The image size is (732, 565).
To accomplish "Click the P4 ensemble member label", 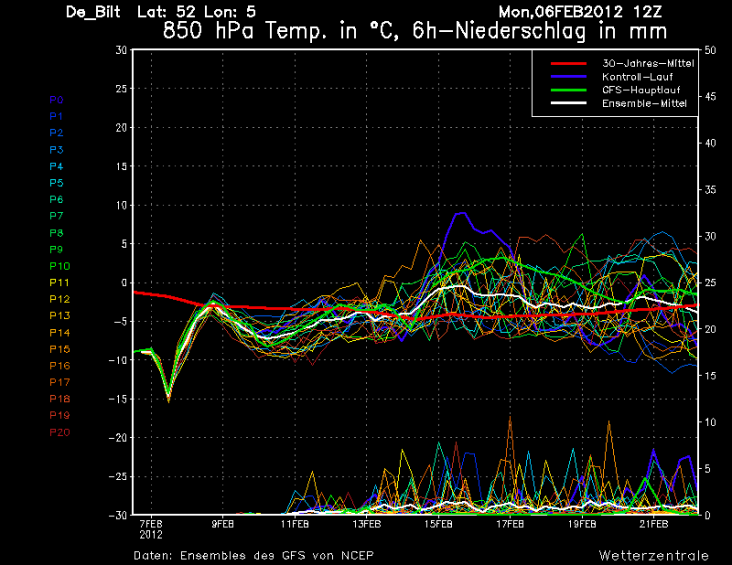I will [56, 166].
